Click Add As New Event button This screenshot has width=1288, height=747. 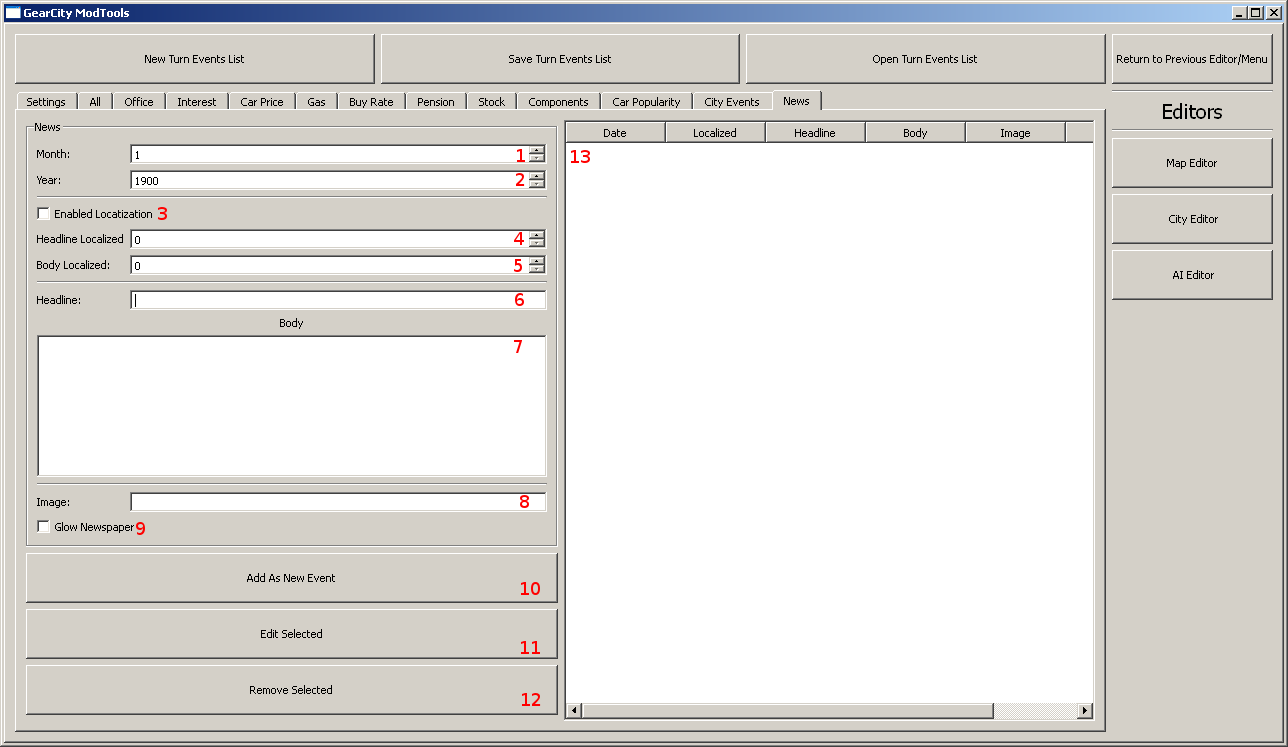tap(291, 578)
